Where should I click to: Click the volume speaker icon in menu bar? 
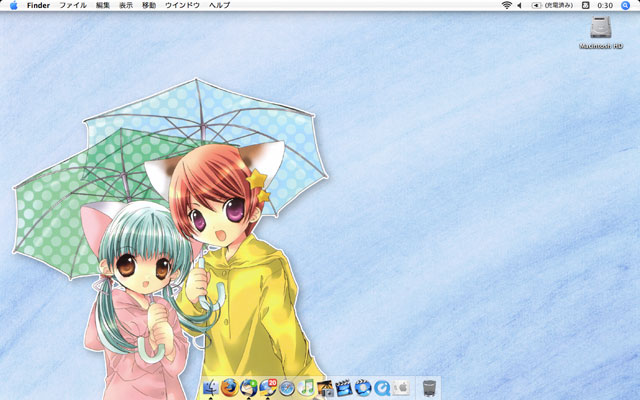(520, 5)
